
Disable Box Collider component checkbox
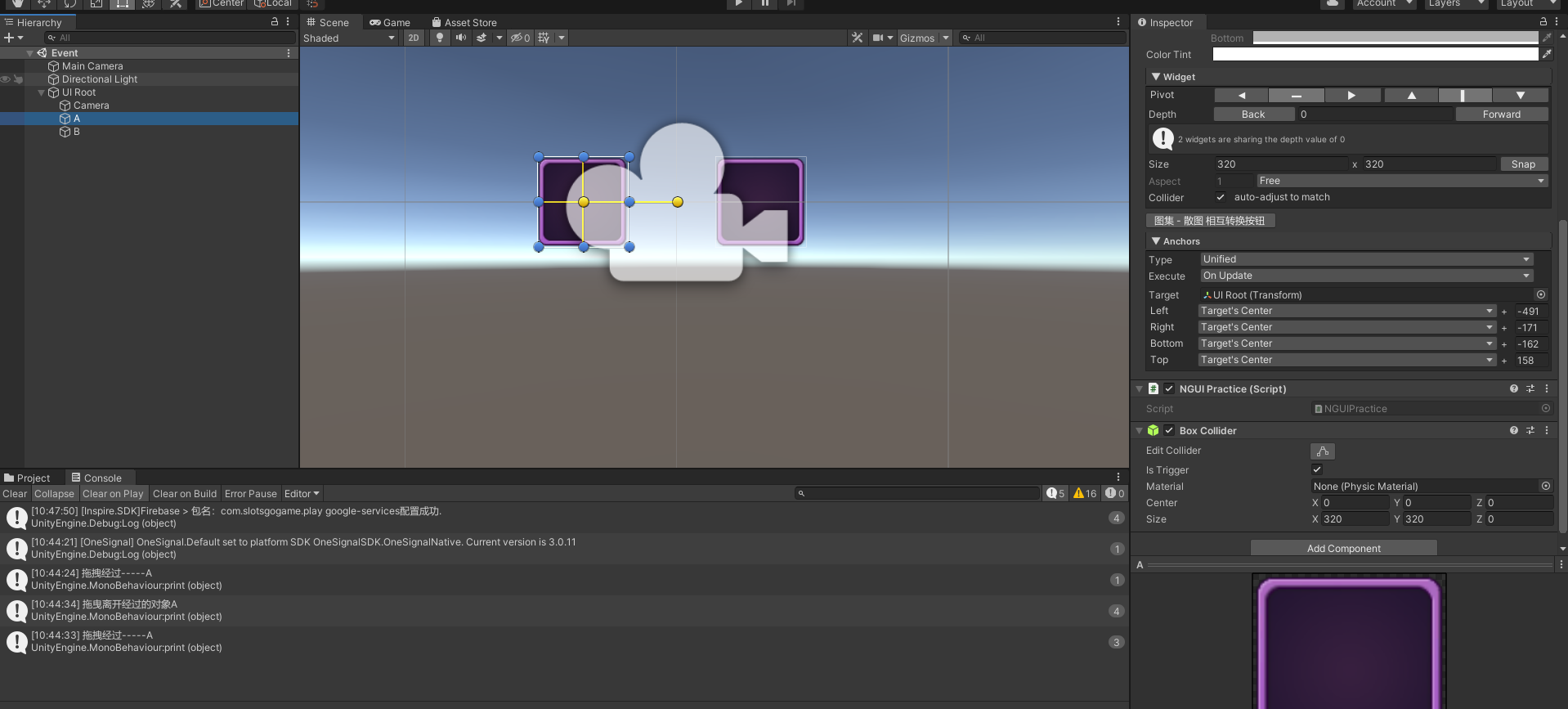pyautogui.click(x=1169, y=430)
